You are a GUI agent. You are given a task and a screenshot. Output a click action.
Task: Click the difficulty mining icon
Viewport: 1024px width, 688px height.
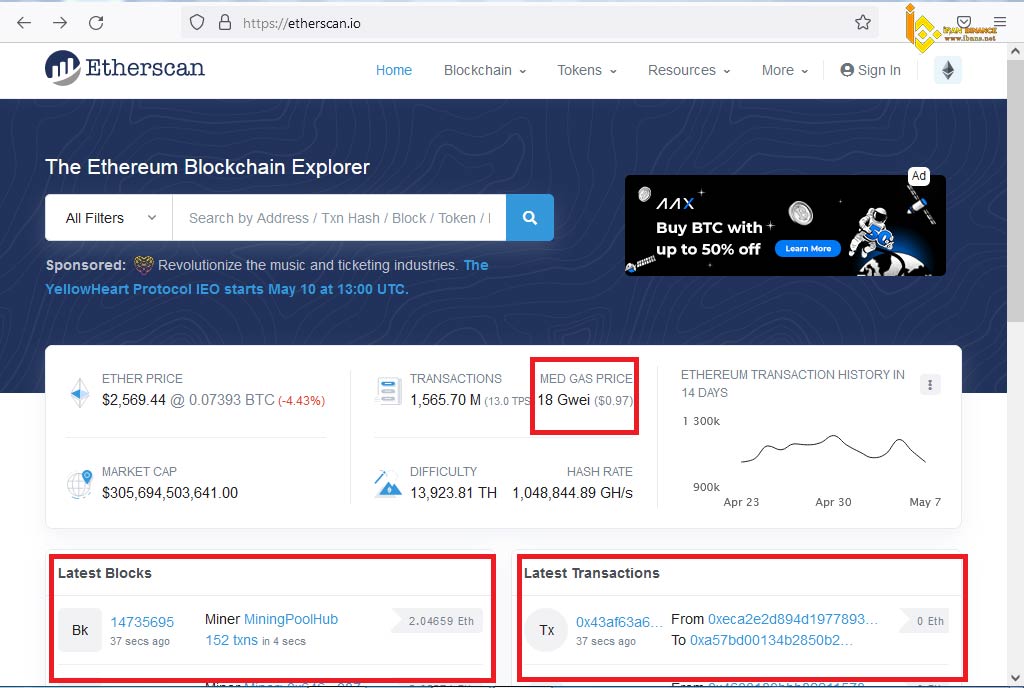click(388, 484)
